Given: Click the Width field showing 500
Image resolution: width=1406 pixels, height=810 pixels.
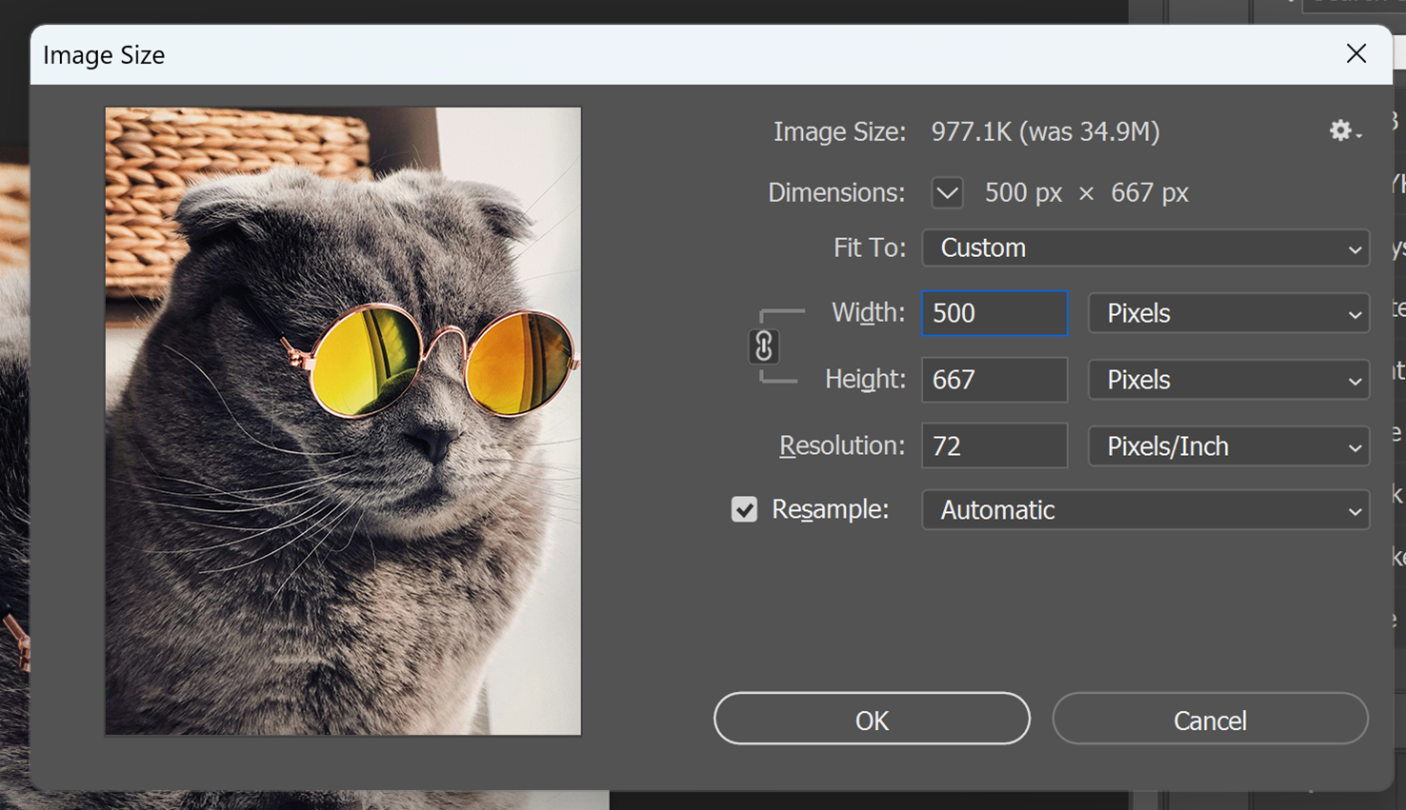Looking at the screenshot, I should [995, 313].
